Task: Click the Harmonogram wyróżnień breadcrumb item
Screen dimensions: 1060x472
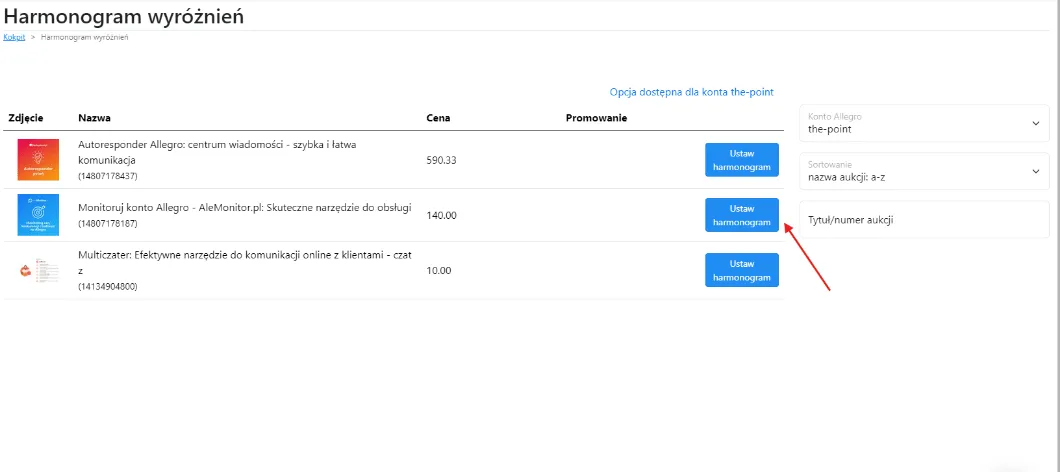Action: 84,37
